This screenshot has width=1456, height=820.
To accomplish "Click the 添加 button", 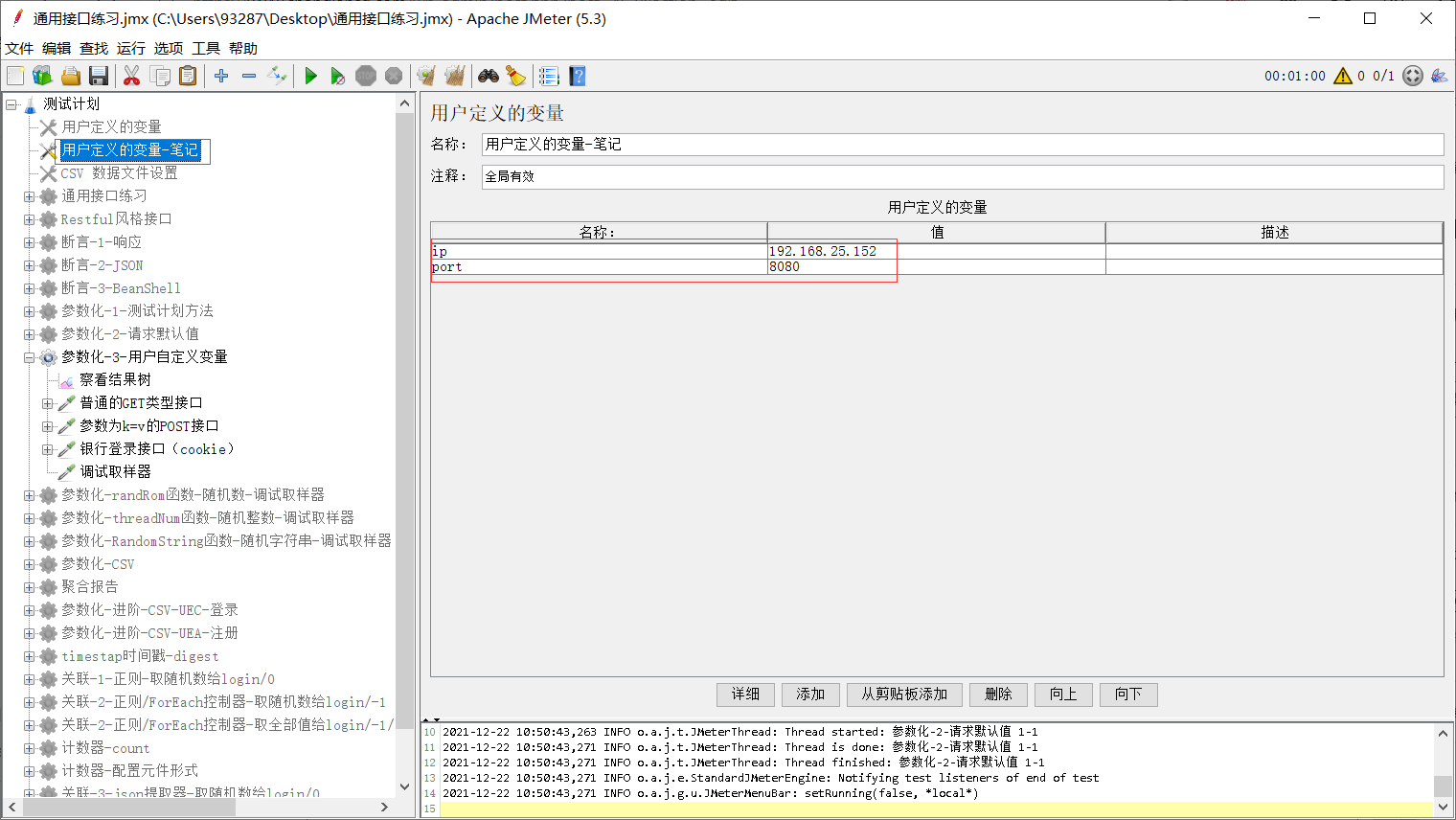I will point(810,695).
